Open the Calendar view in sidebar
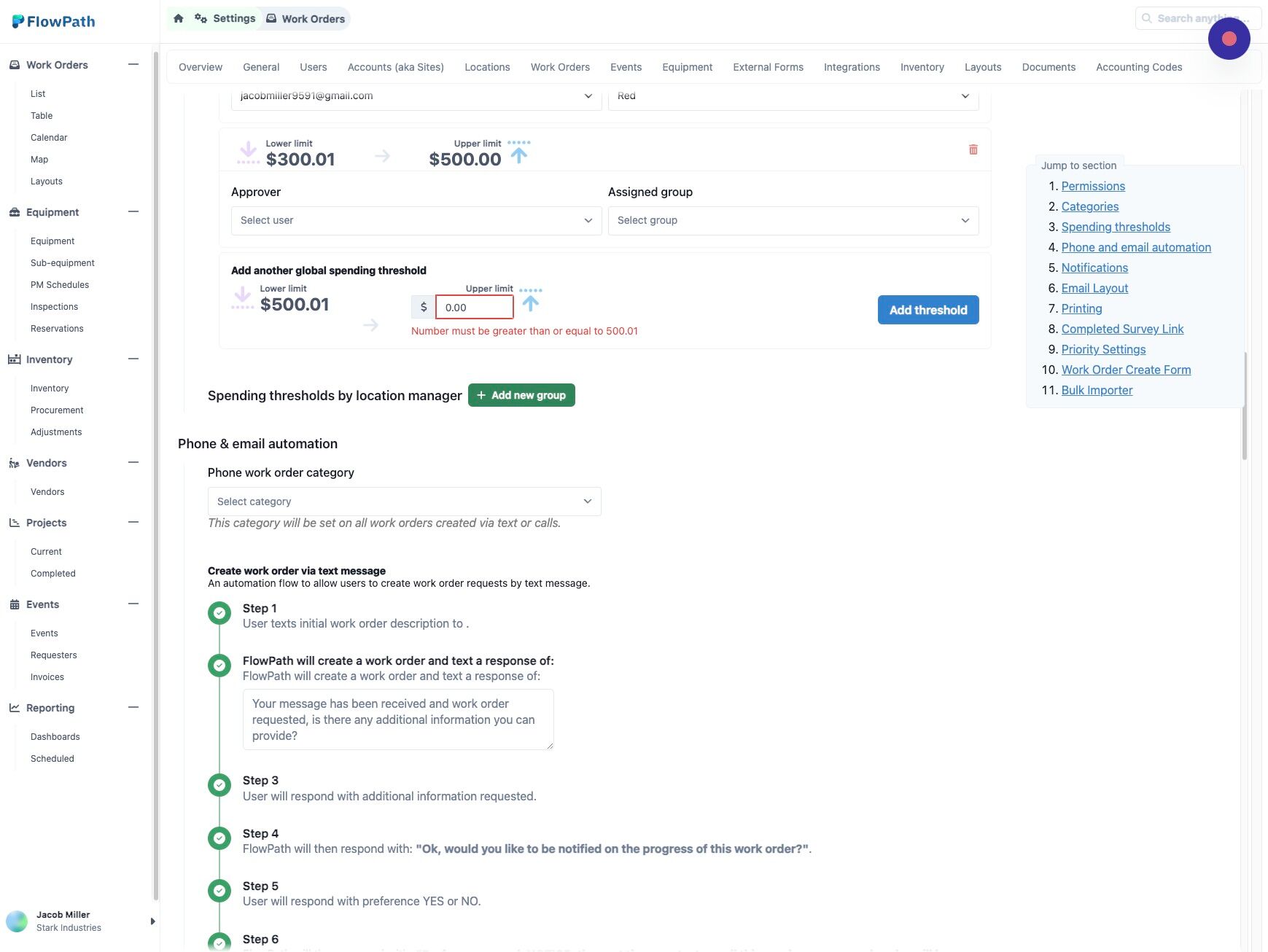Viewport: 1268px width, 952px height. point(49,138)
